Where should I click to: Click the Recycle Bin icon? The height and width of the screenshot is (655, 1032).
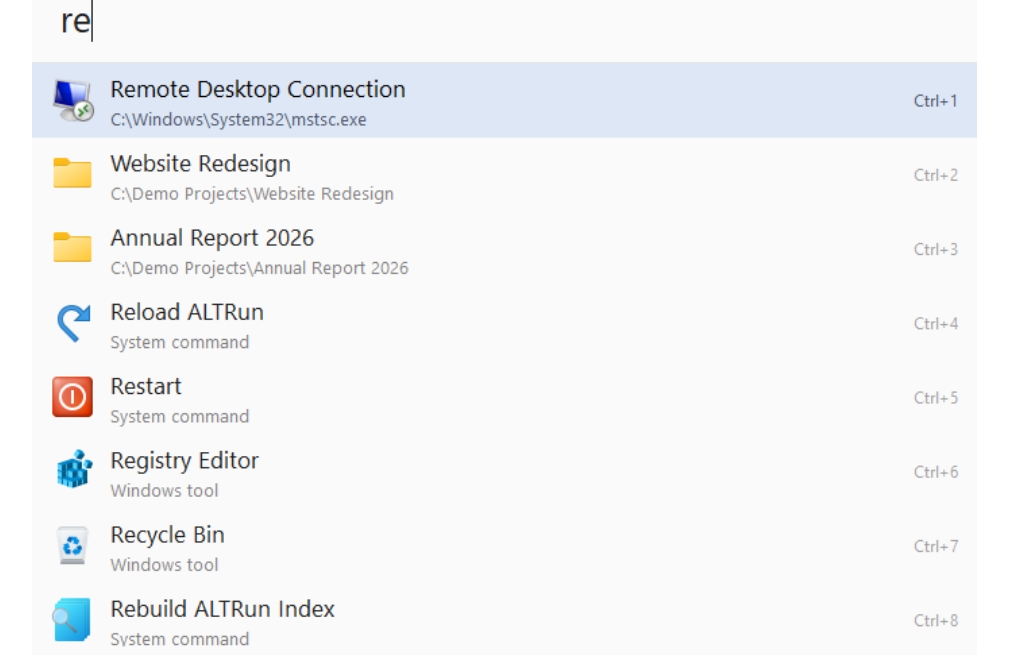[x=72, y=545]
